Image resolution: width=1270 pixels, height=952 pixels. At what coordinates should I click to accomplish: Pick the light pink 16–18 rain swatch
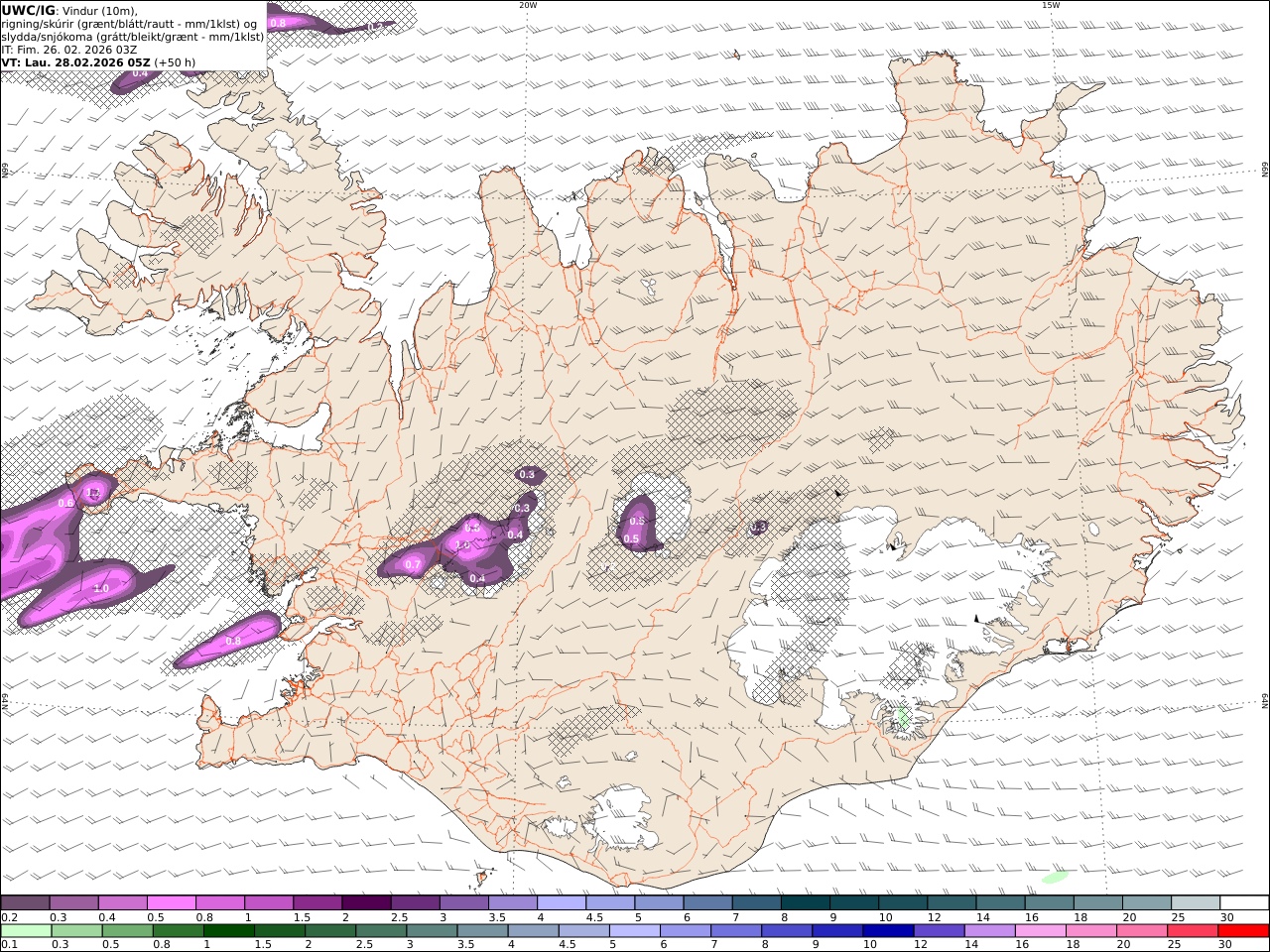coord(1039,931)
